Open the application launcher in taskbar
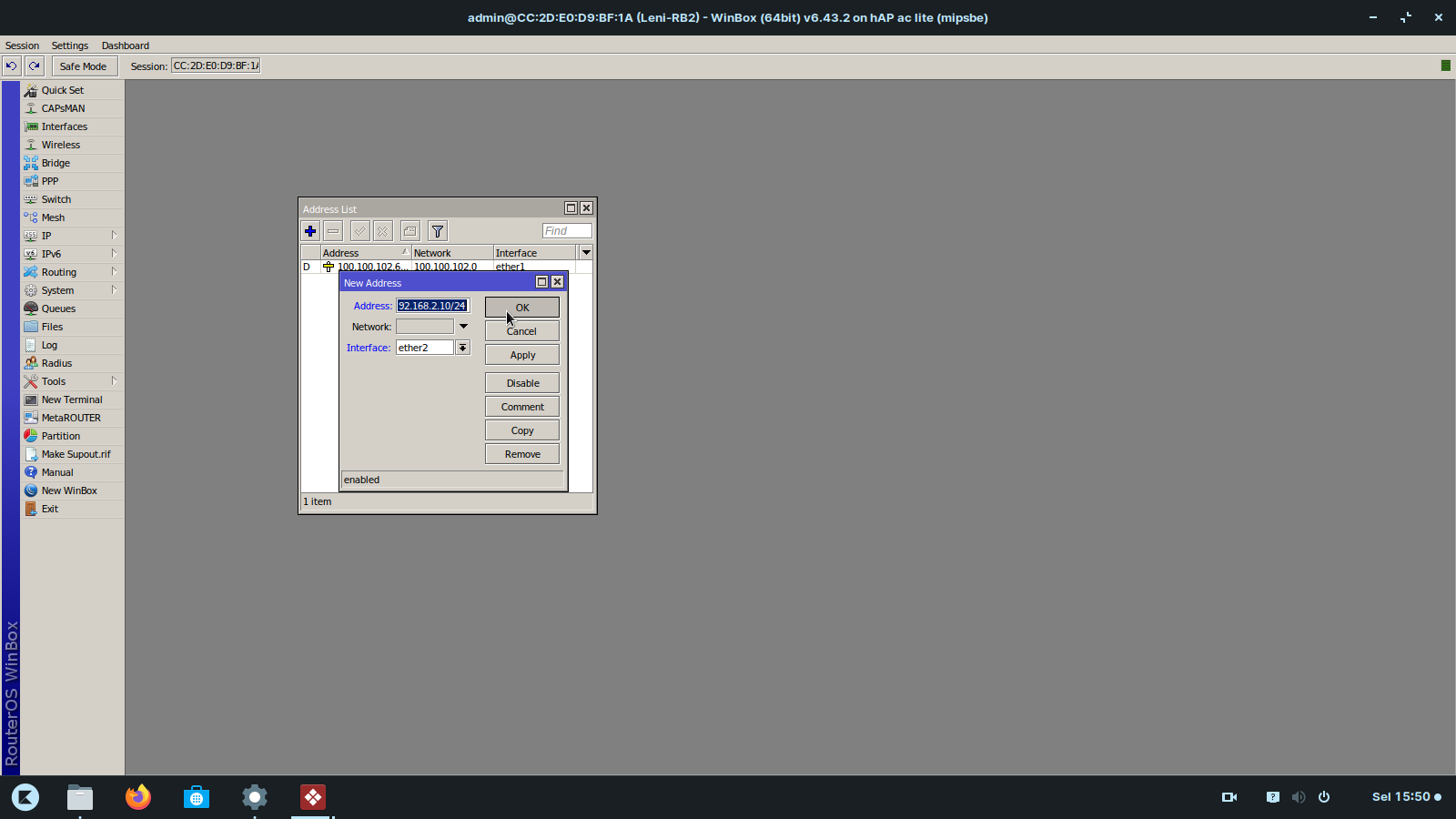Image resolution: width=1456 pixels, height=819 pixels. 25,797
